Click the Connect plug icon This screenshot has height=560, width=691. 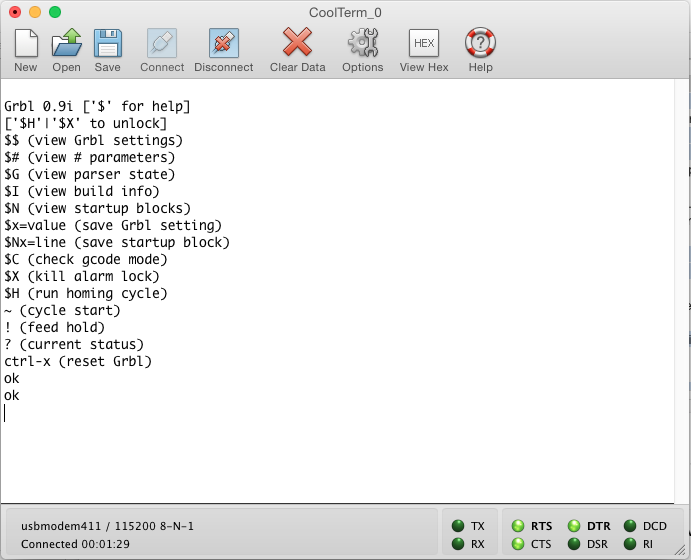[162, 44]
